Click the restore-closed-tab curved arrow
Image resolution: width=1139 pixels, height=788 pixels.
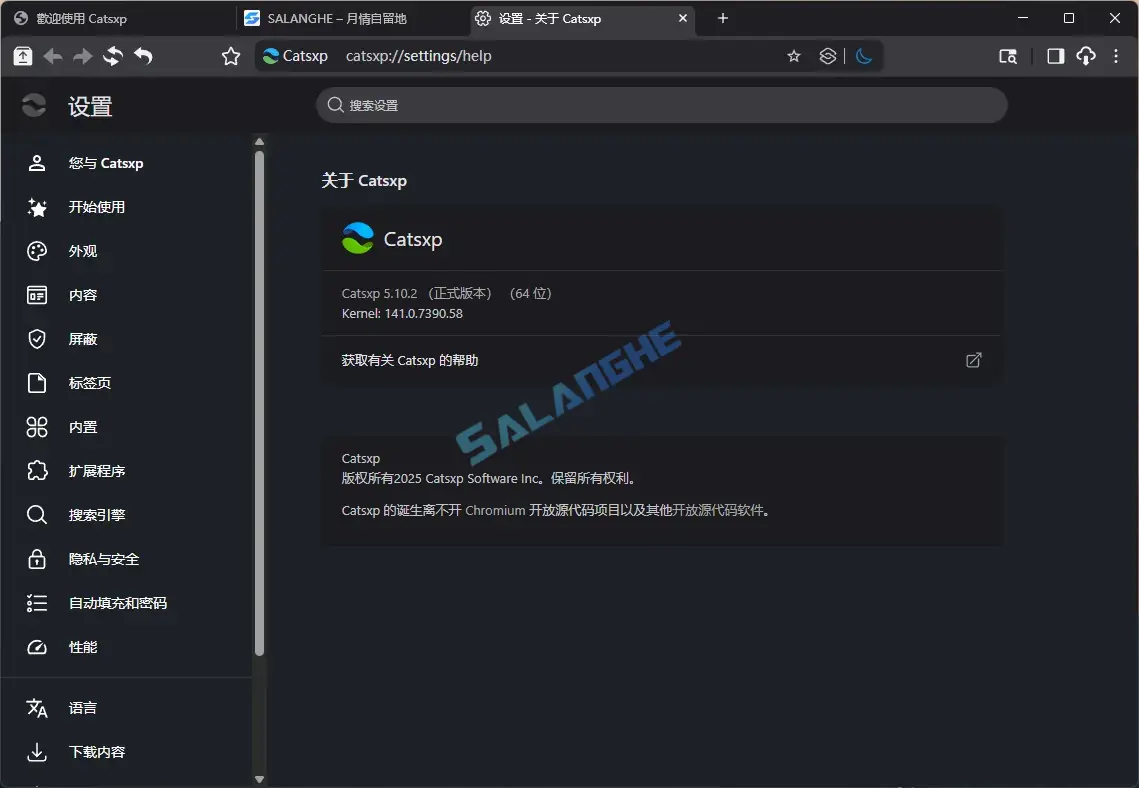tap(142, 56)
